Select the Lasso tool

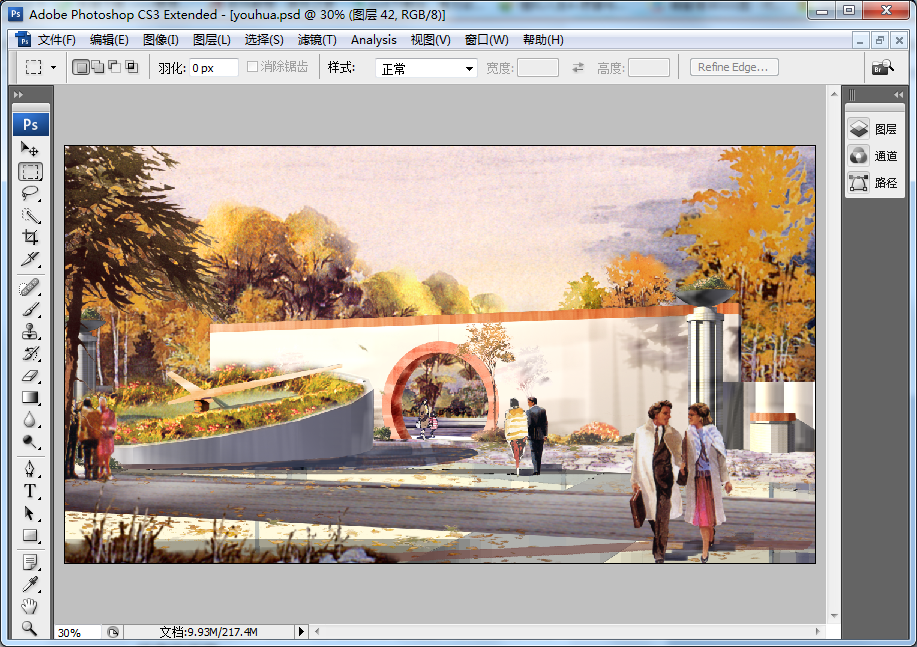tap(30, 194)
